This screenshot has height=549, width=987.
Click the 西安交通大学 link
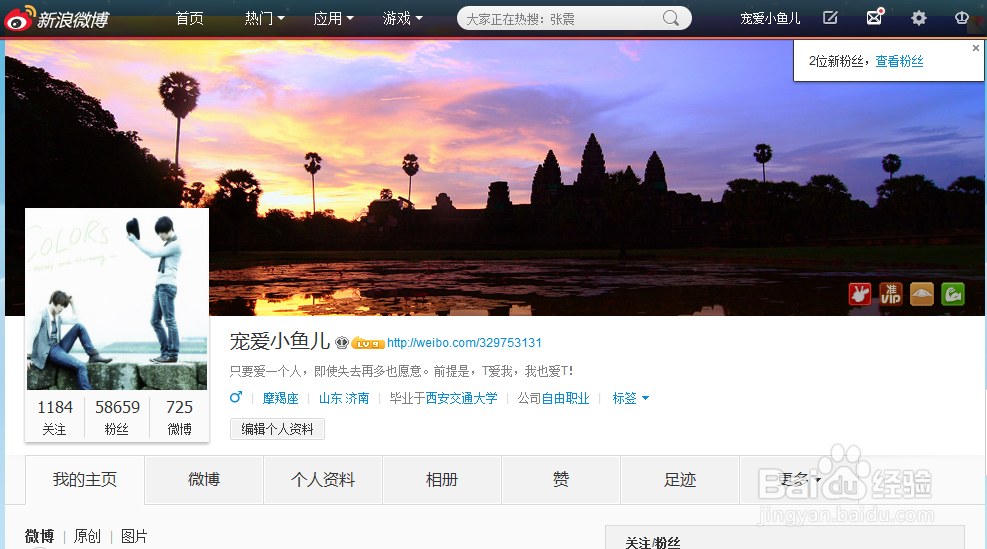point(461,398)
